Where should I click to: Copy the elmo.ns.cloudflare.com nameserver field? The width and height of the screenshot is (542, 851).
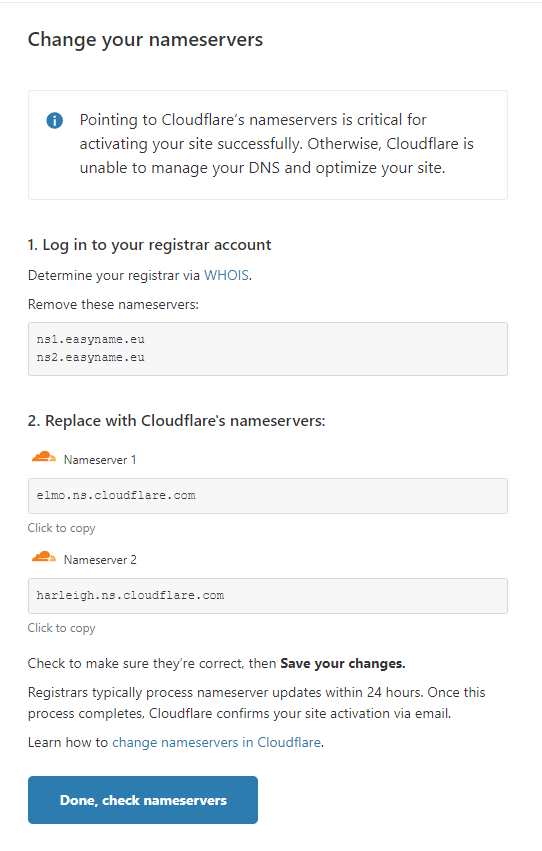[x=268, y=496]
